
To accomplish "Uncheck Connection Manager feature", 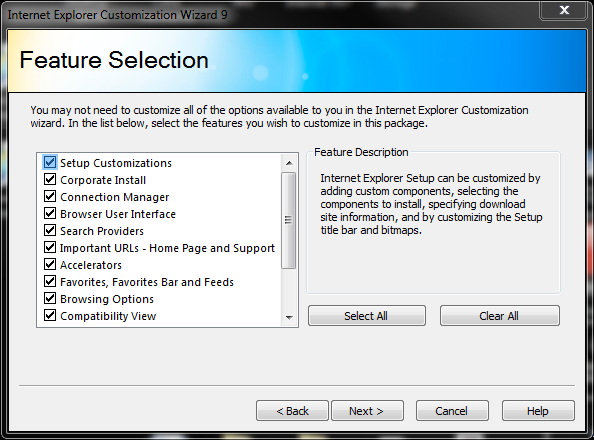I will click(50, 196).
